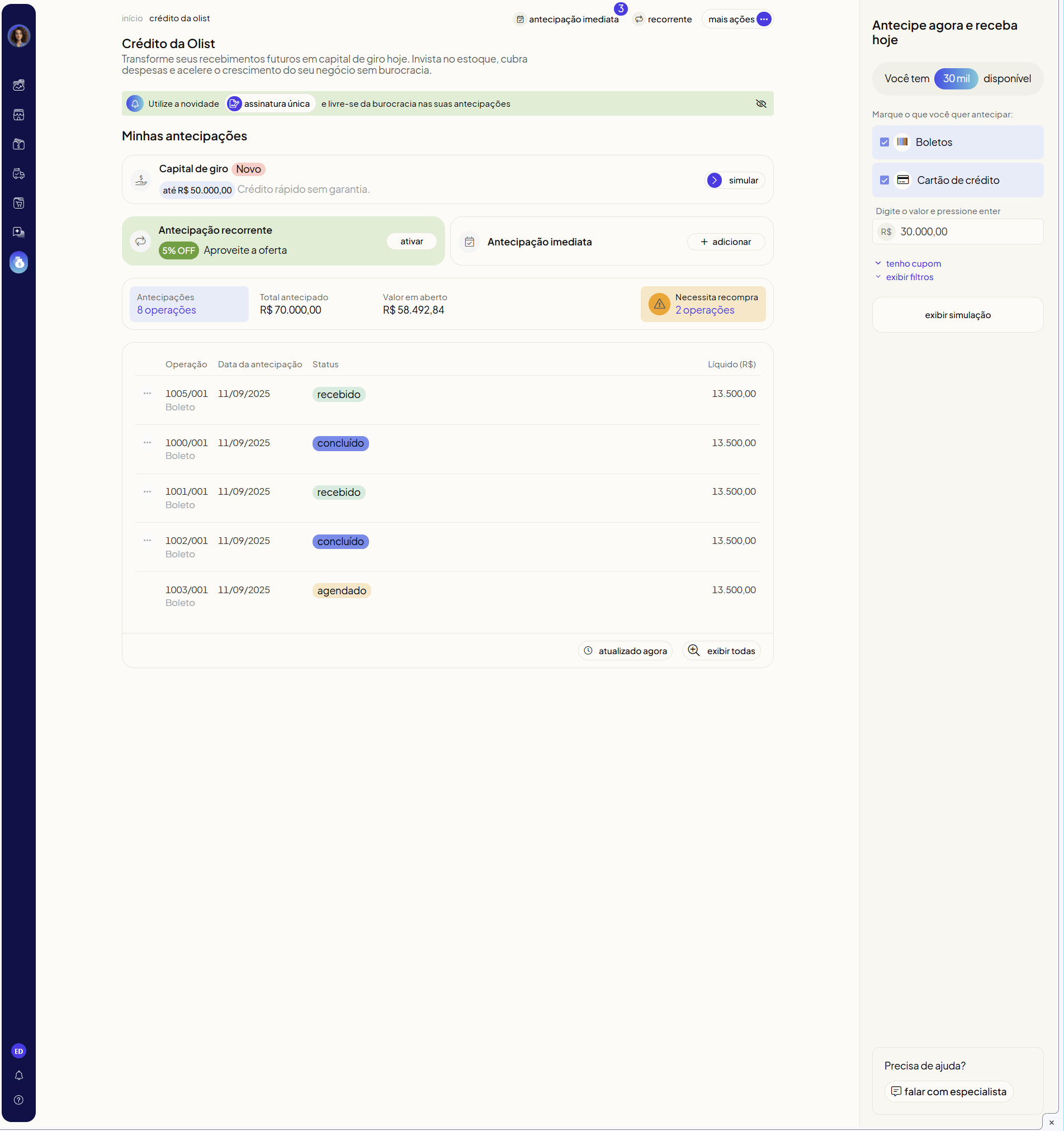Viewport: 1064px width, 1131px height.
Task: Click the agendado status of 1003/001
Action: [342, 591]
